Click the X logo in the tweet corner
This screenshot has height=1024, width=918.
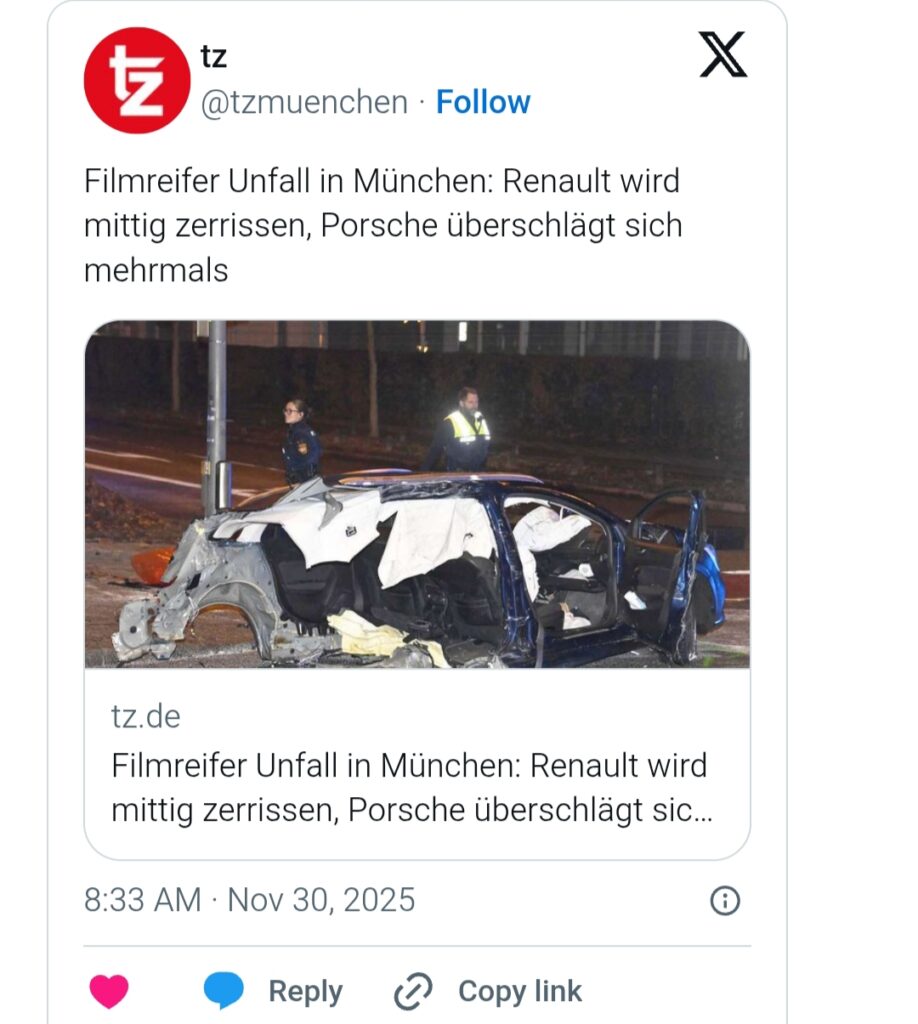[x=723, y=54]
